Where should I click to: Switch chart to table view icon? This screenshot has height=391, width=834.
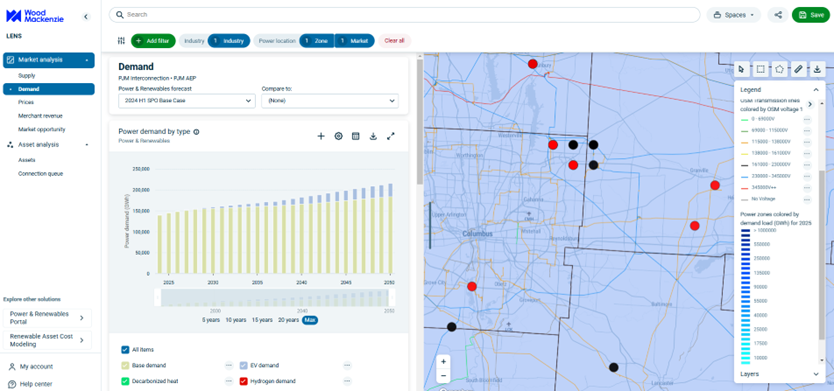356,136
